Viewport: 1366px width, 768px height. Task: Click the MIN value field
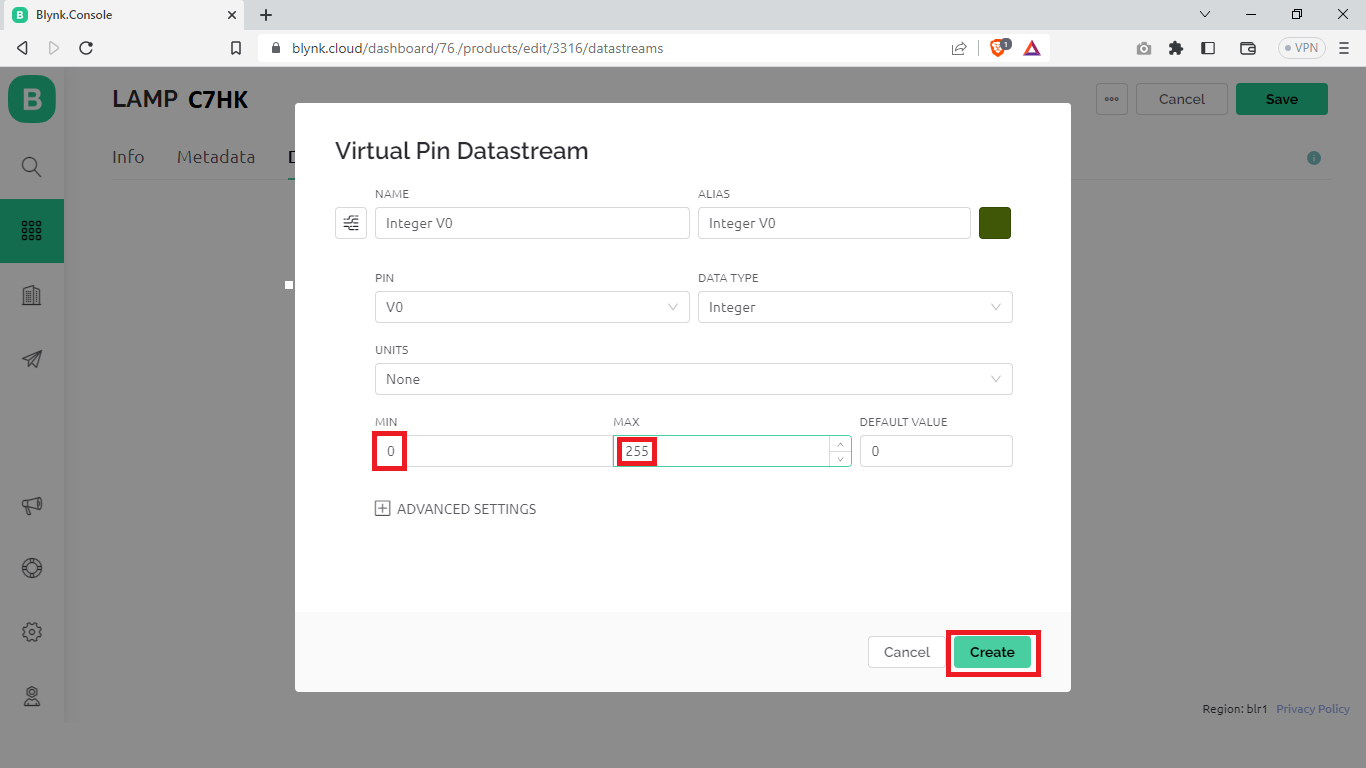(x=493, y=451)
